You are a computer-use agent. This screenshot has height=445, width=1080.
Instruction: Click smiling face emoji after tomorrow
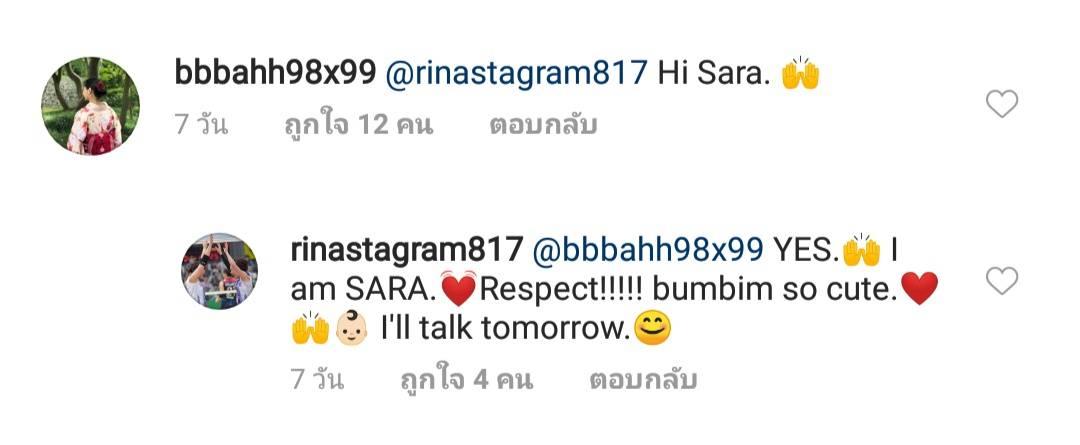[652, 329]
